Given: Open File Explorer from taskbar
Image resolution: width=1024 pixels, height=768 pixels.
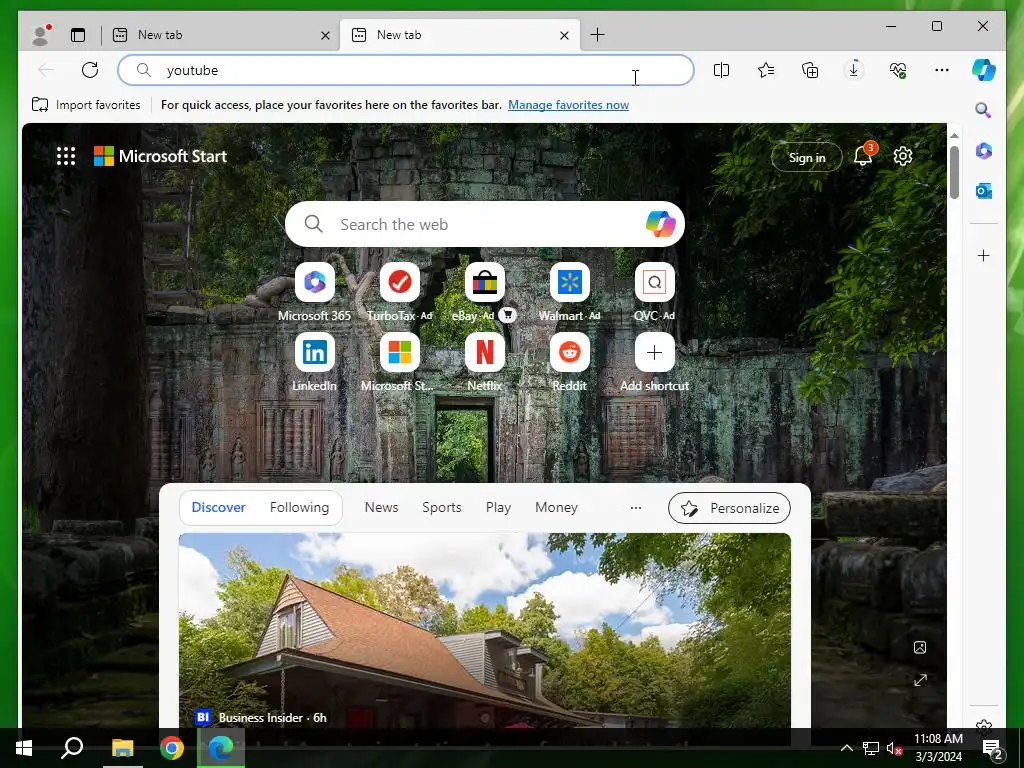Looking at the screenshot, I should click(x=122, y=748).
